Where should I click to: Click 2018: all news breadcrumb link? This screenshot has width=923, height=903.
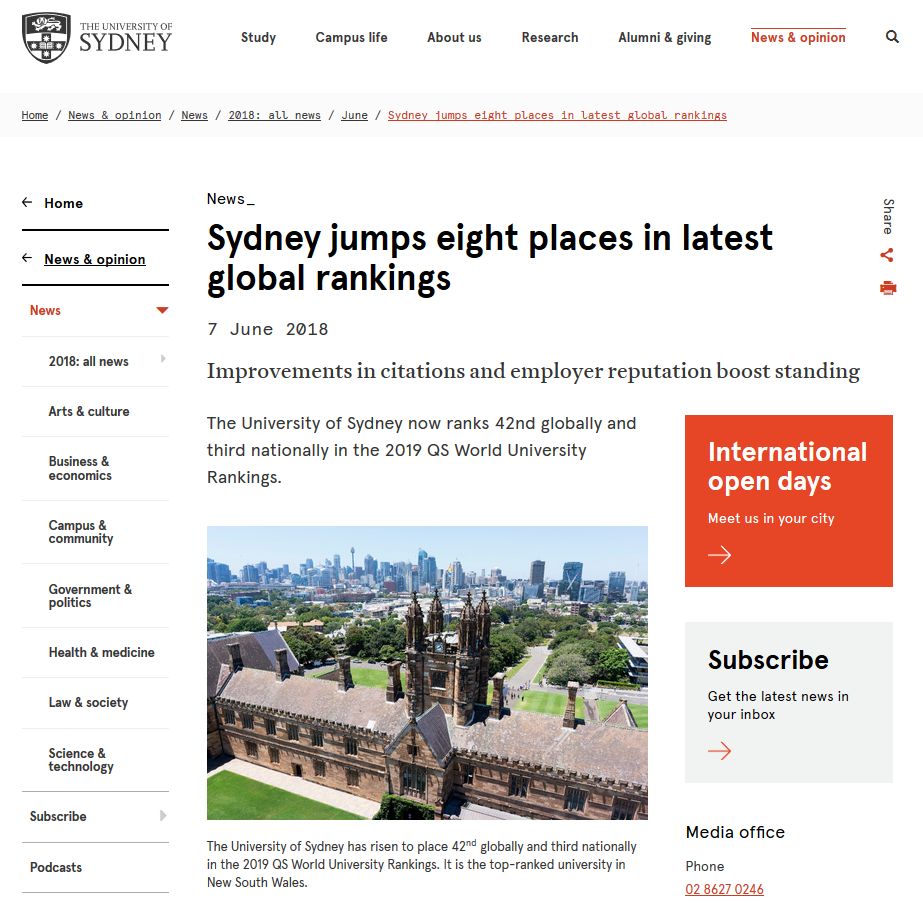[x=274, y=115]
